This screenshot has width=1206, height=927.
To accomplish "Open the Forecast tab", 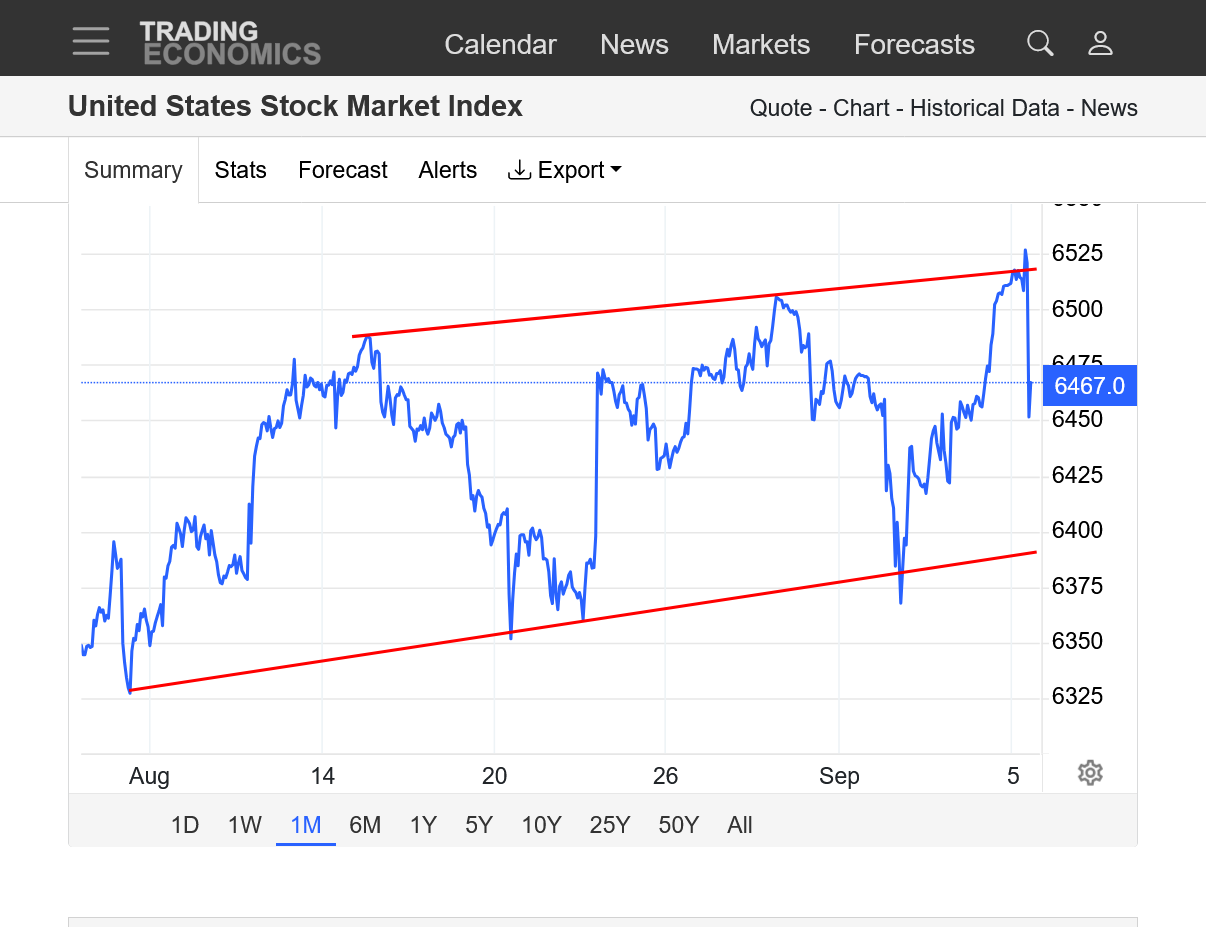I will click(343, 170).
